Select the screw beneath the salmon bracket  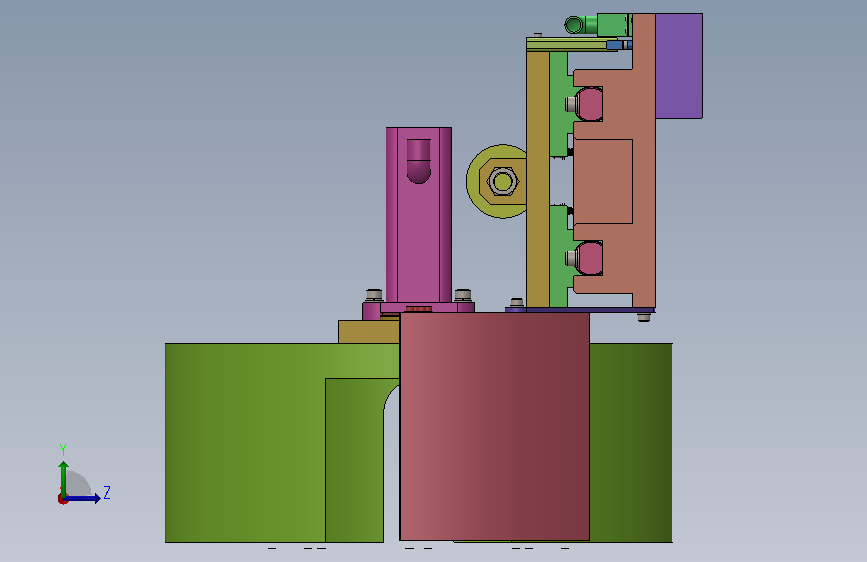click(644, 317)
